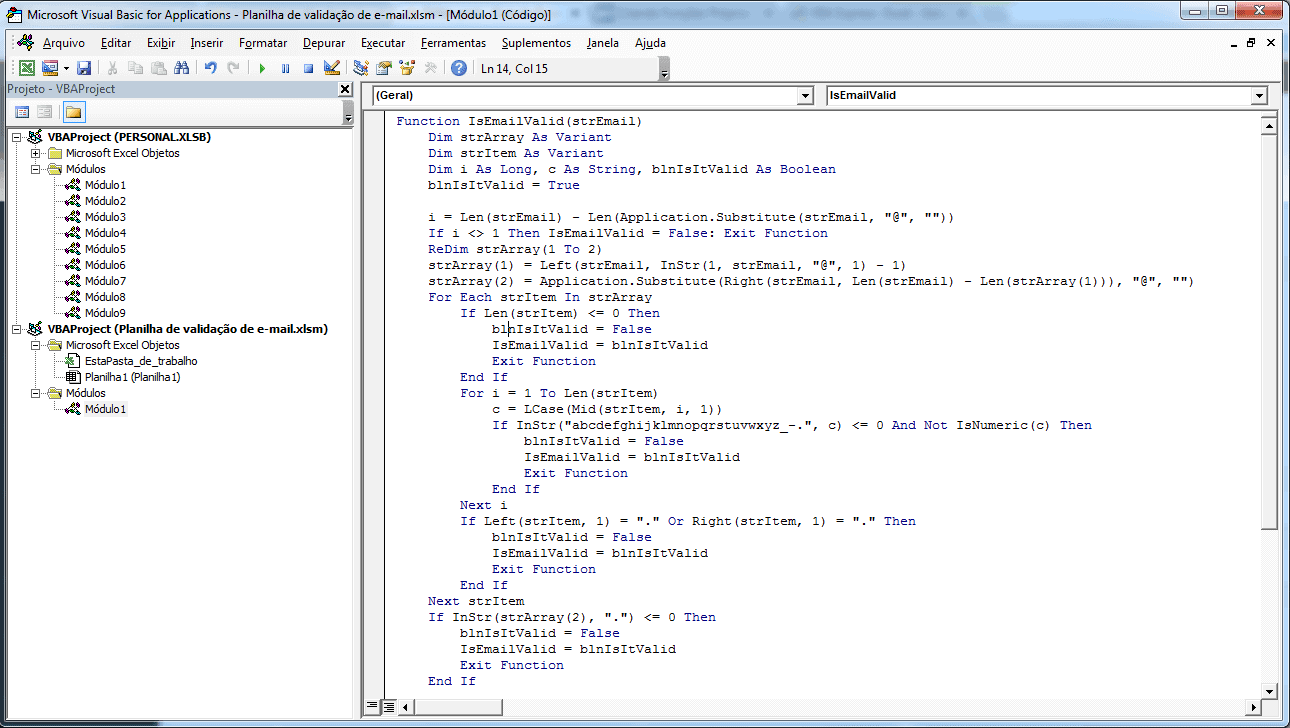Viewport: 1290px width, 728px height.
Task: Click the Reset (stop) square icon
Action: click(308, 68)
